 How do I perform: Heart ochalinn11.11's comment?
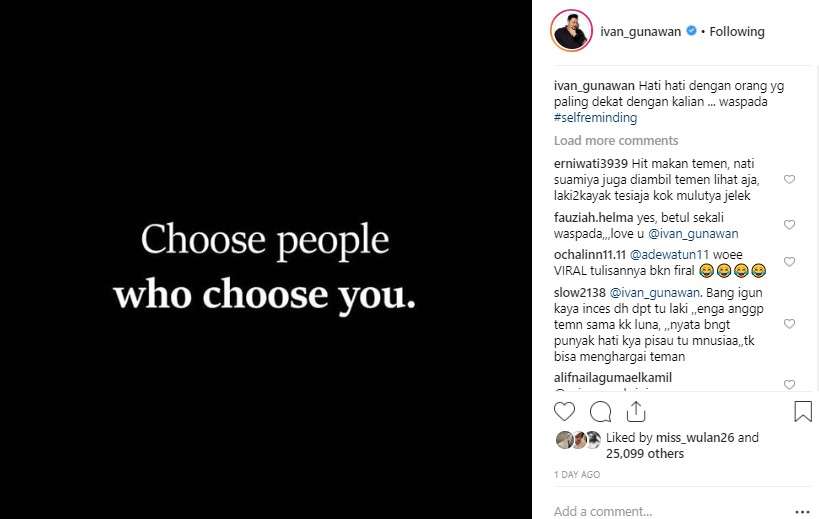coord(789,262)
